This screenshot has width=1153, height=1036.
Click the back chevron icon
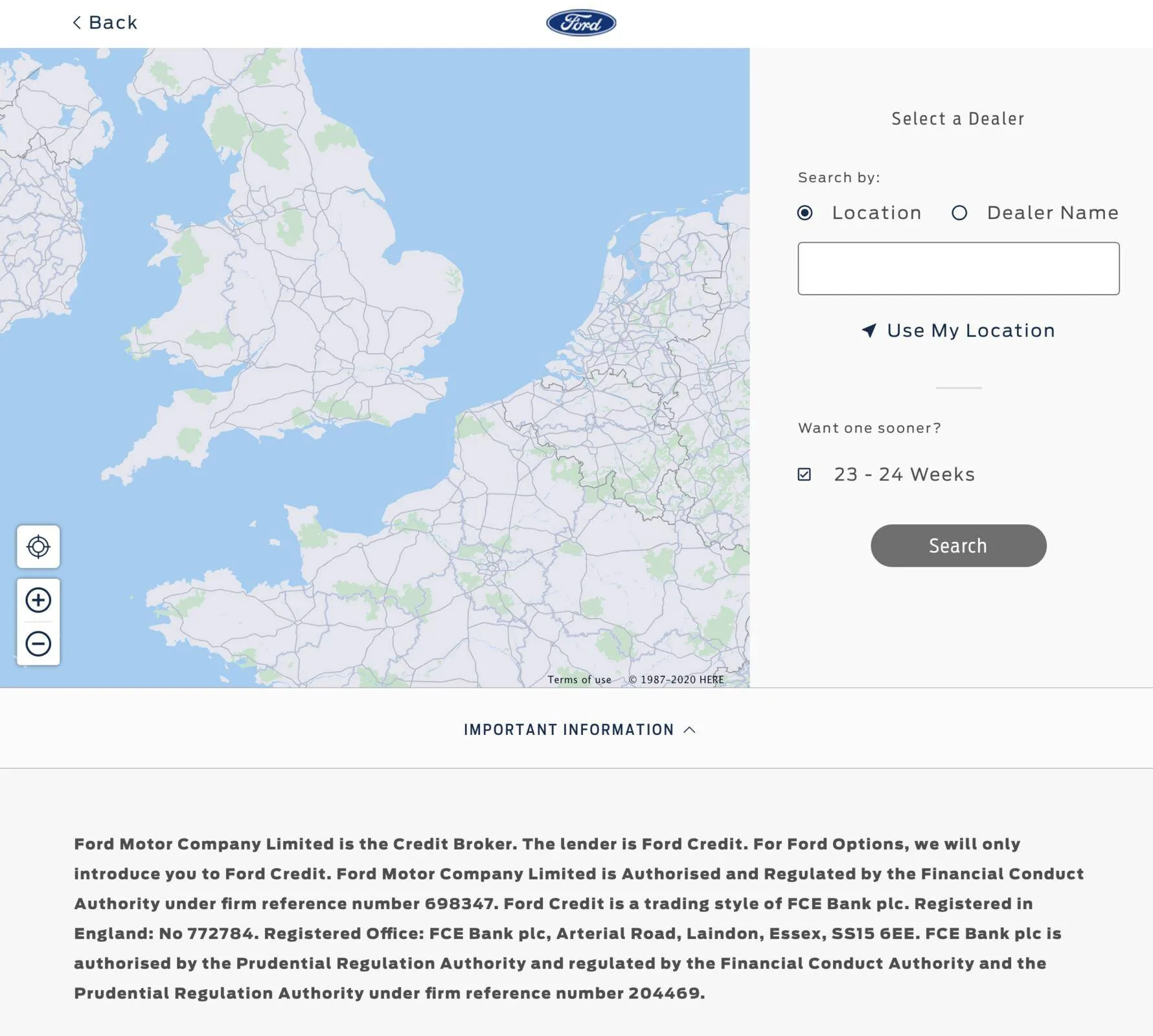(77, 23)
